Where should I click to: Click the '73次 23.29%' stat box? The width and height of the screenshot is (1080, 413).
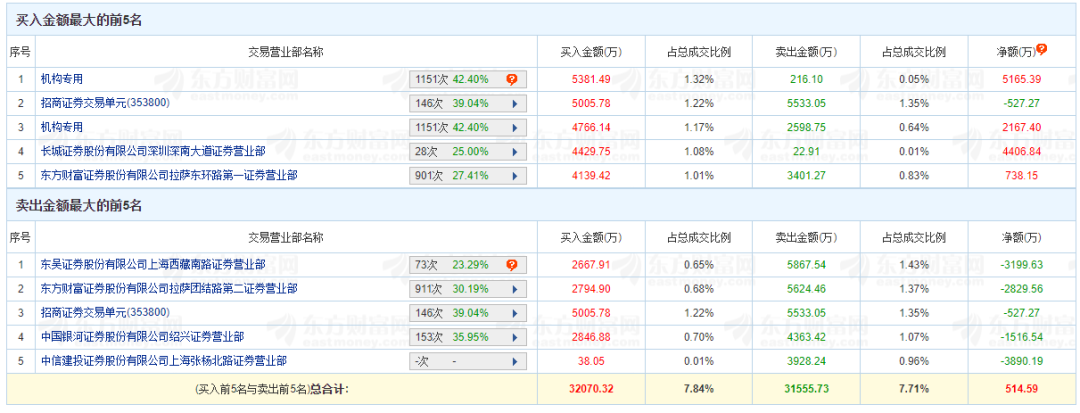pyautogui.click(x=468, y=264)
